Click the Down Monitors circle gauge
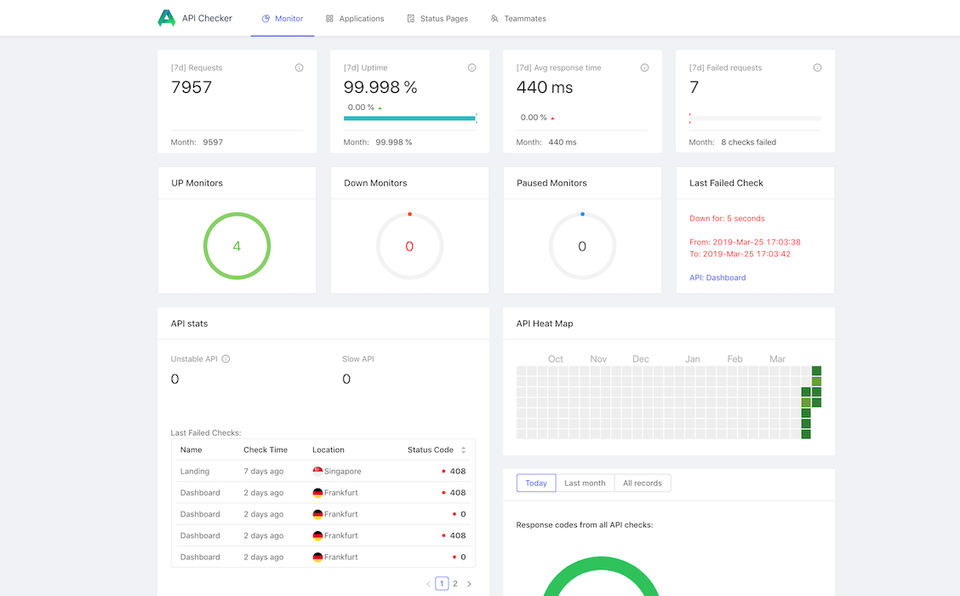Viewport: 960px width, 596px height. coord(410,246)
